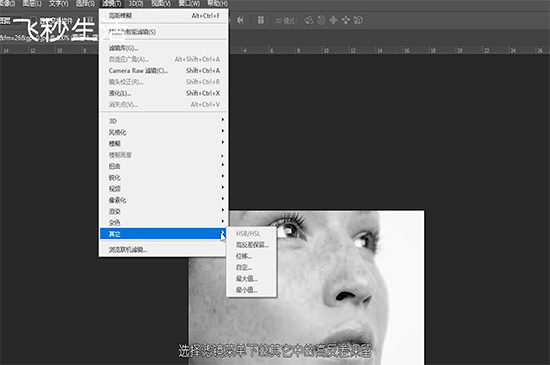Viewport: 550px width, 365px height.
Task: Click the highlighted 其它 menu entry
Action: pos(163,234)
